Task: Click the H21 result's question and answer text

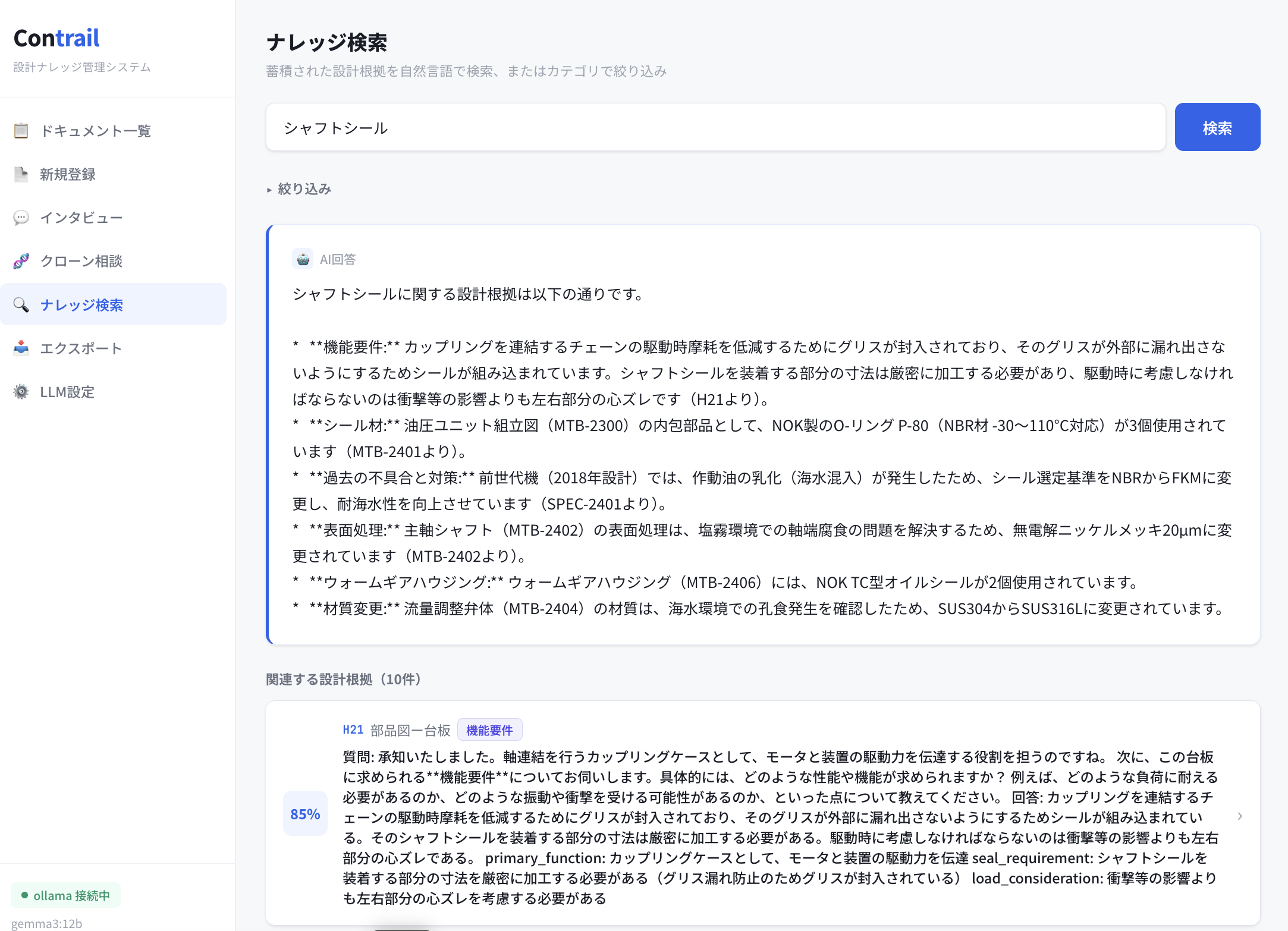Action: click(x=780, y=827)
